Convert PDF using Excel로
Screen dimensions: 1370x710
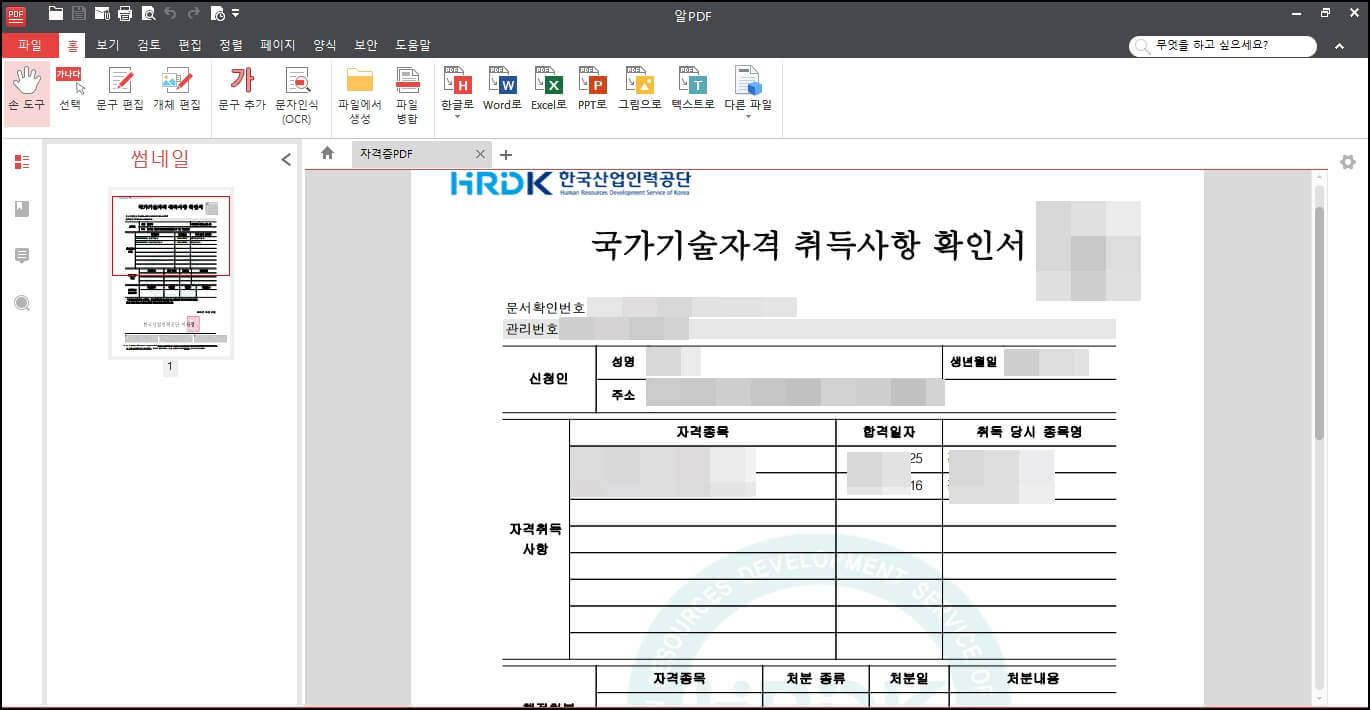(548, 88)
